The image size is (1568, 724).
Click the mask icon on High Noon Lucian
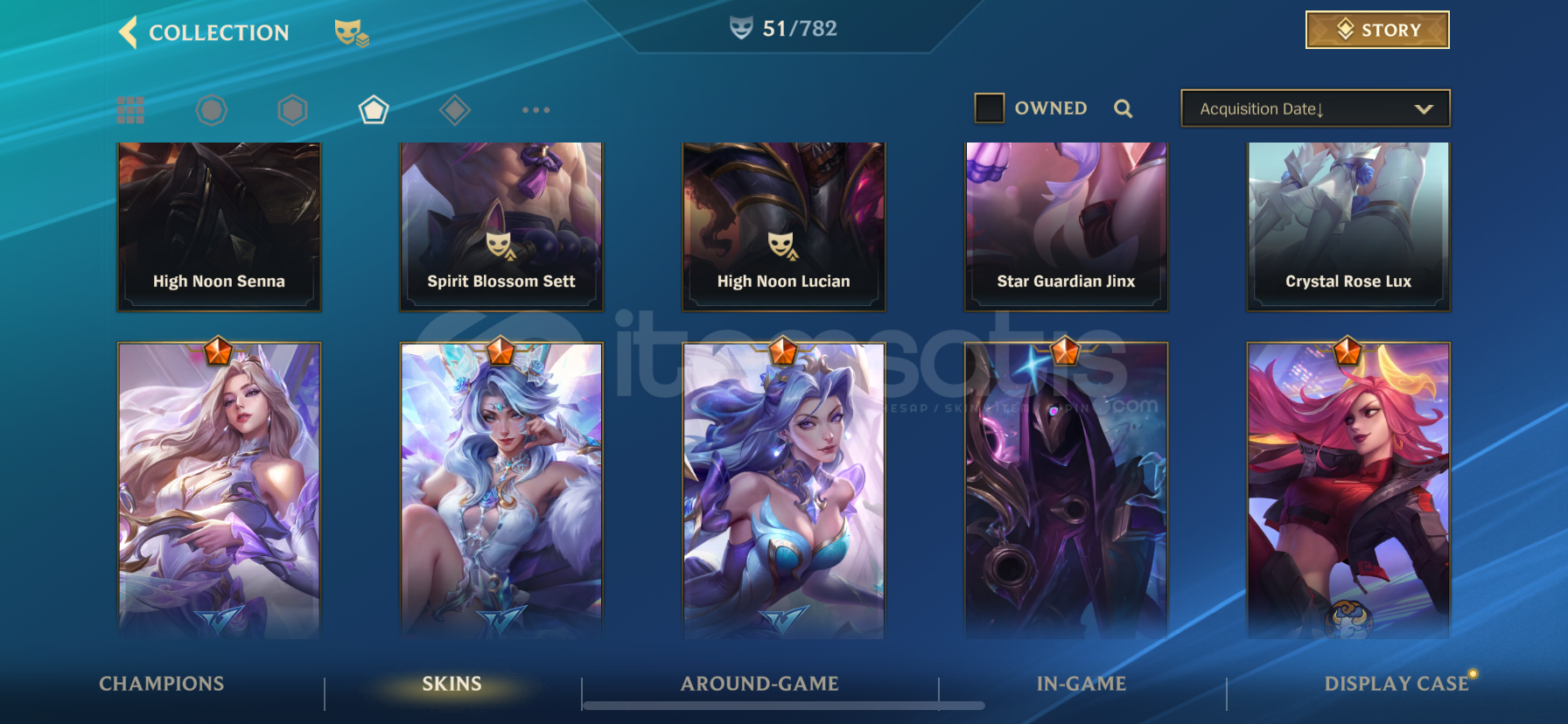tap(783, 246)
